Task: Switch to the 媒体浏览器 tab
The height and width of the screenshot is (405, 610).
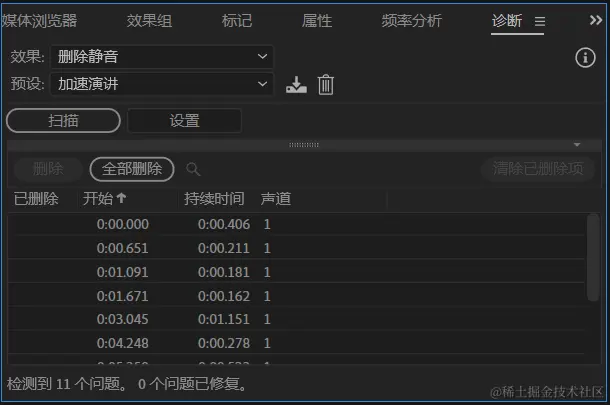Action: tap(39, 21)
